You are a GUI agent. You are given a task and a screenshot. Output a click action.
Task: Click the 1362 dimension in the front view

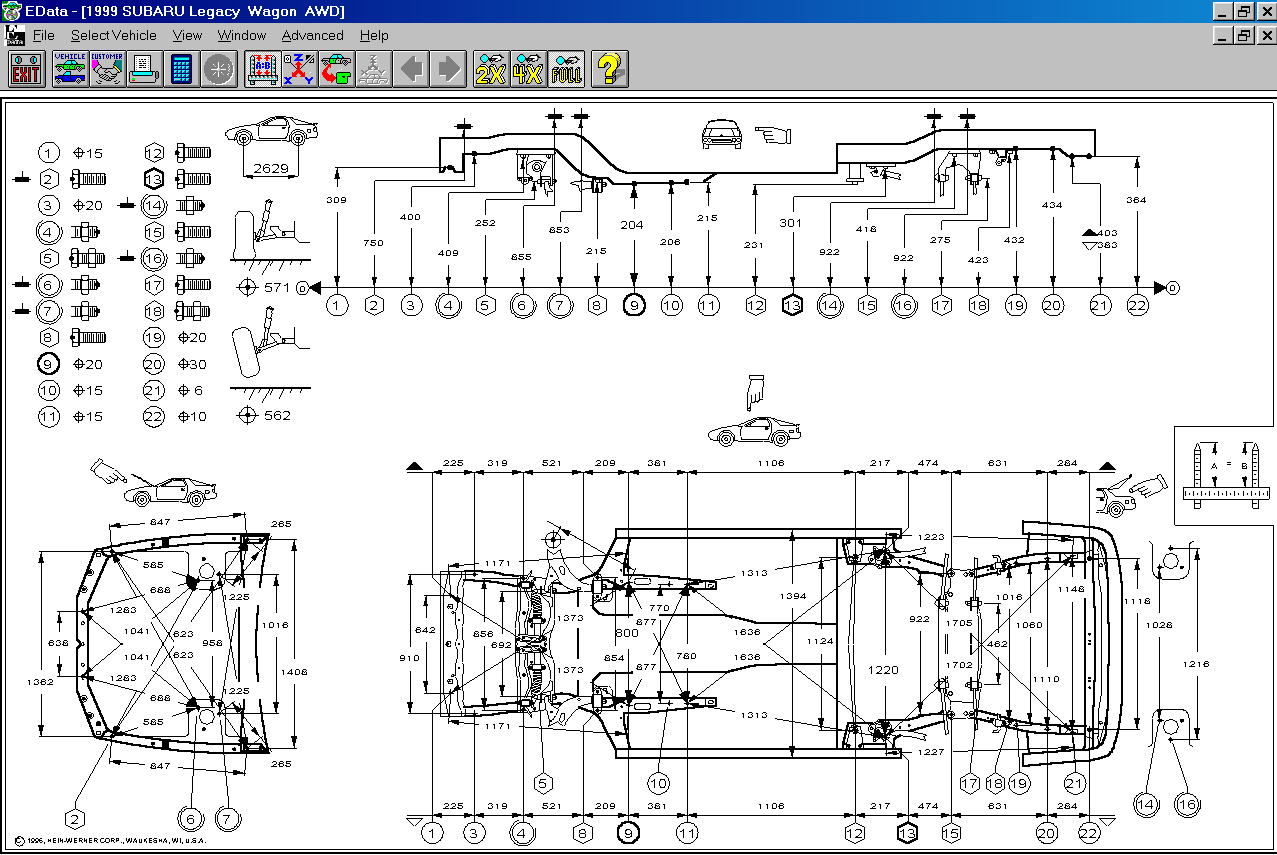(x=41, y=681)
